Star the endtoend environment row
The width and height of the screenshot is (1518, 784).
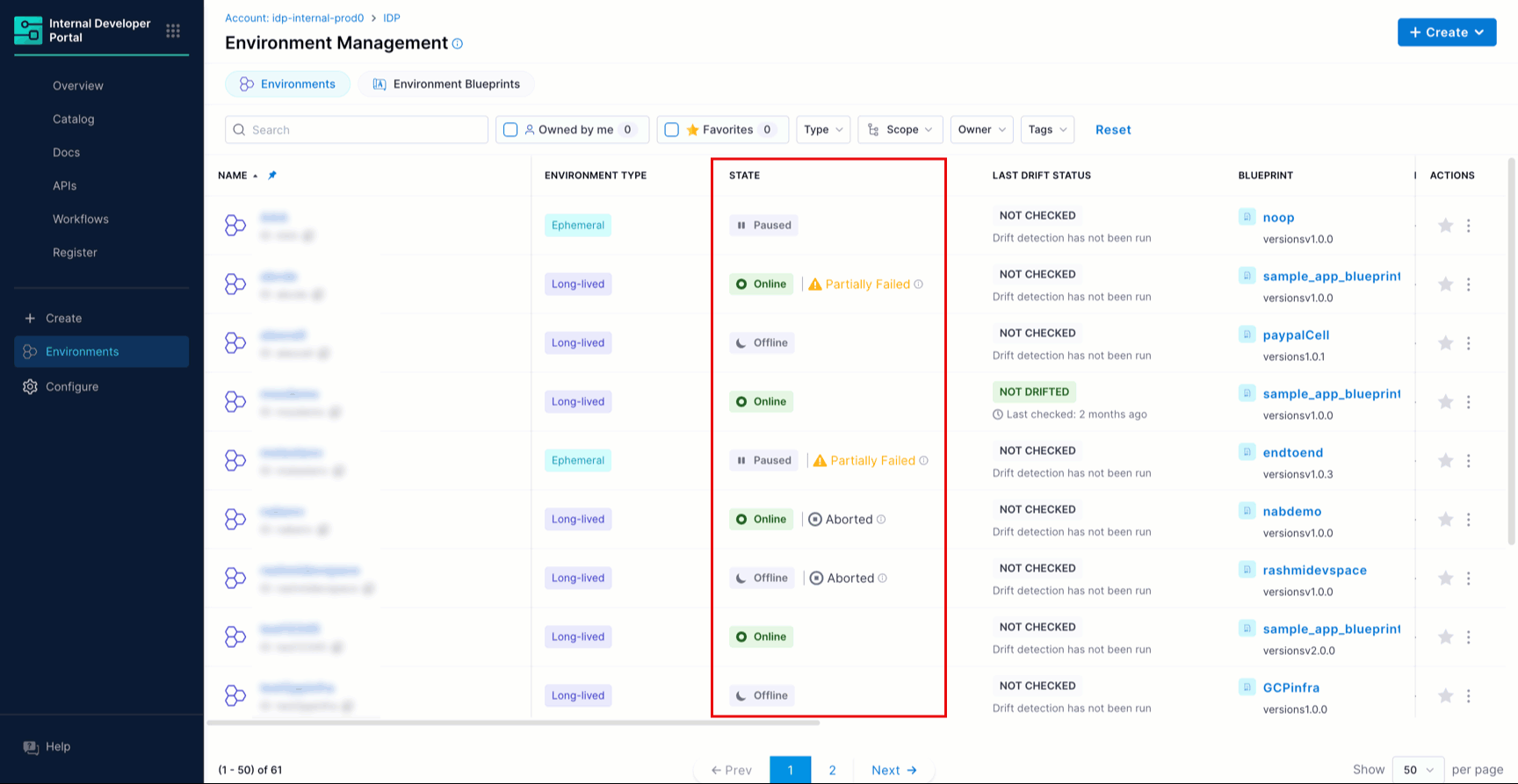(x=1445, y=461)
